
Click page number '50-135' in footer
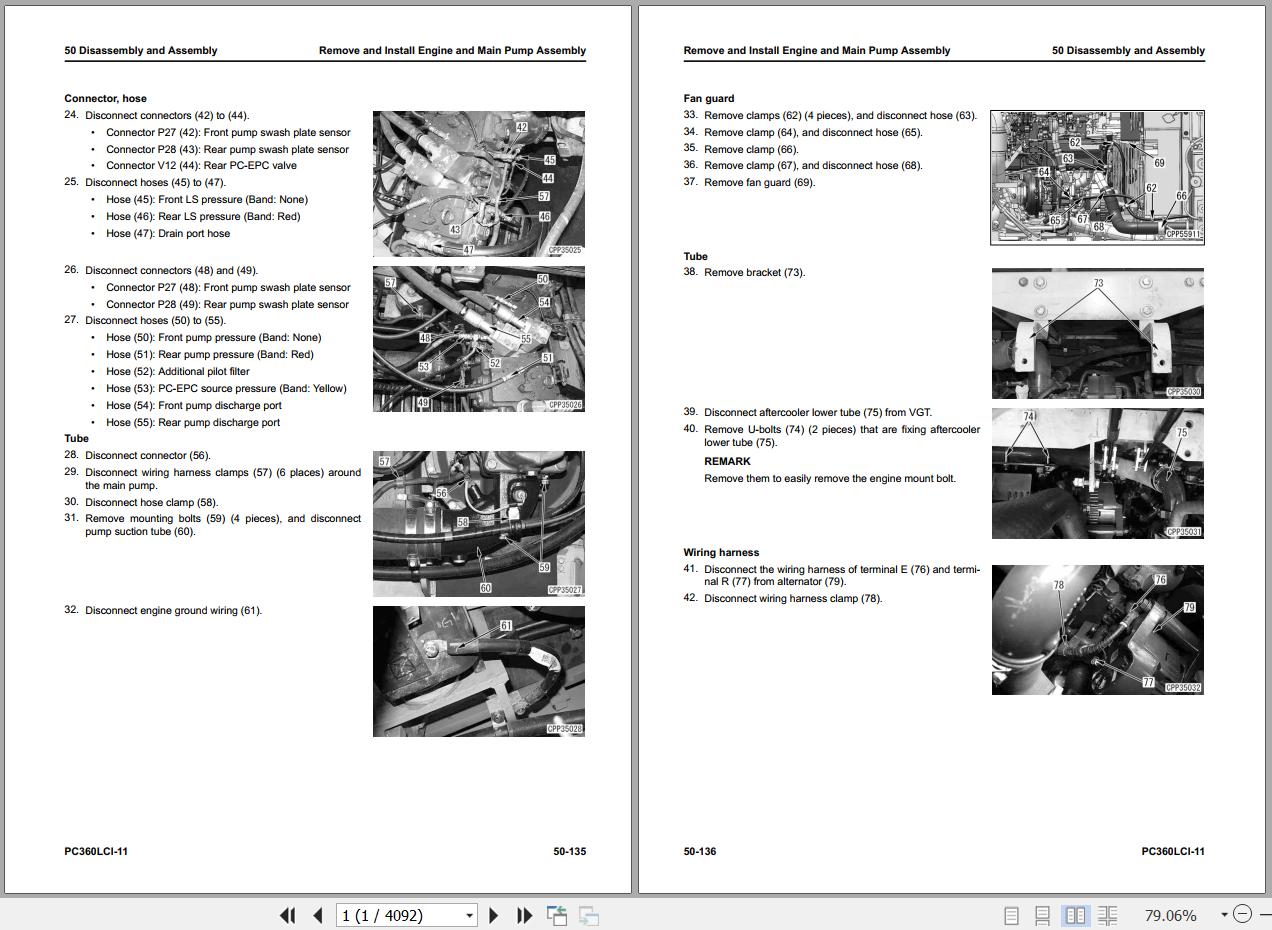click(x=570, y=851)
